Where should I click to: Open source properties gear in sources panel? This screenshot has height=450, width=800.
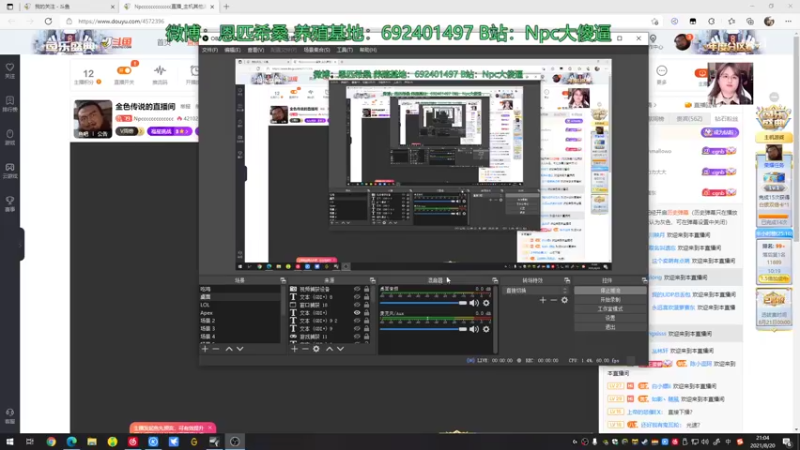(316, 349)
